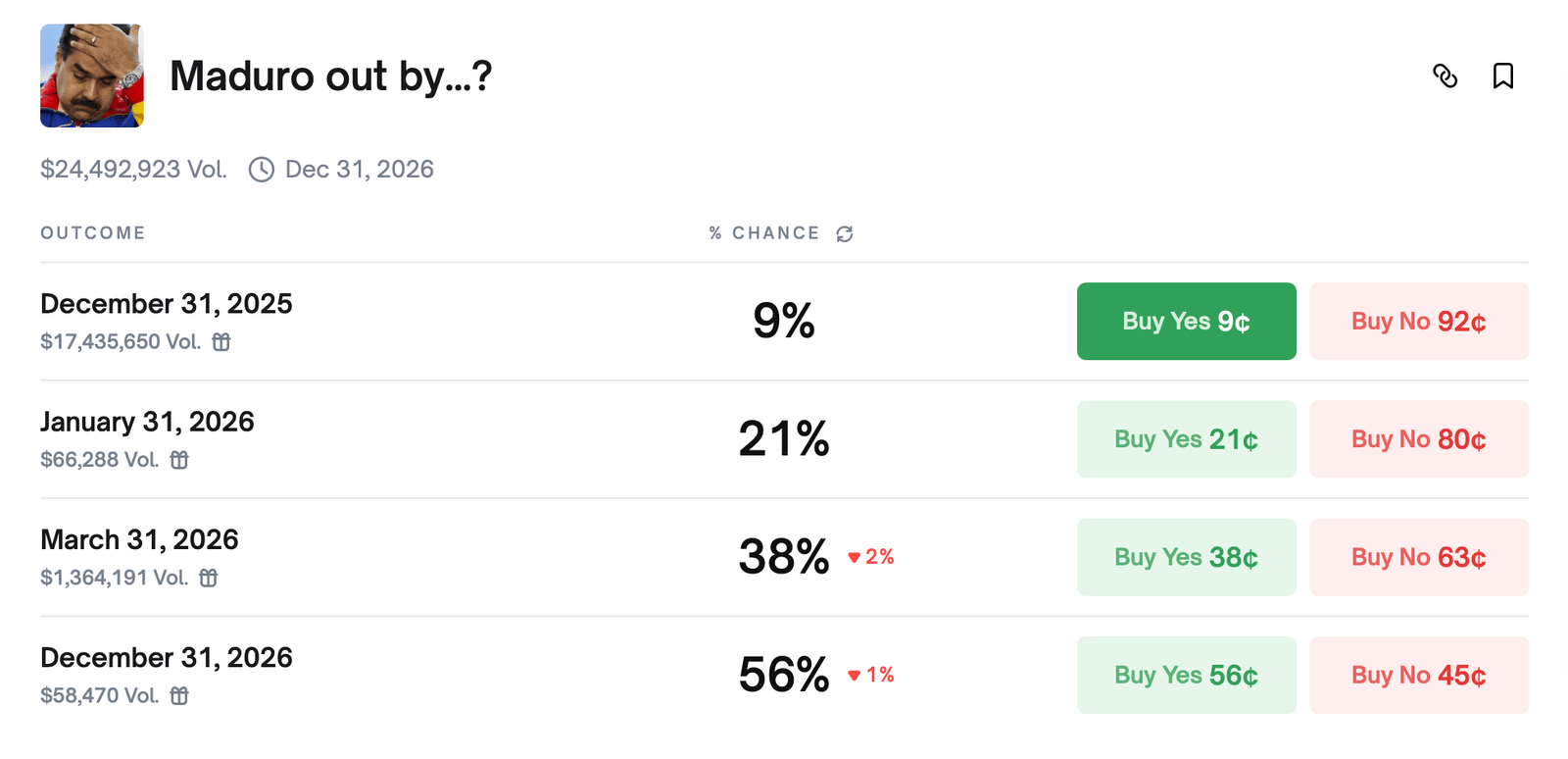Click gift icon beside December 31, 2026 volume
Image resolution: width=1568 pixels, height=759 pixels.
tap(178, 695)
